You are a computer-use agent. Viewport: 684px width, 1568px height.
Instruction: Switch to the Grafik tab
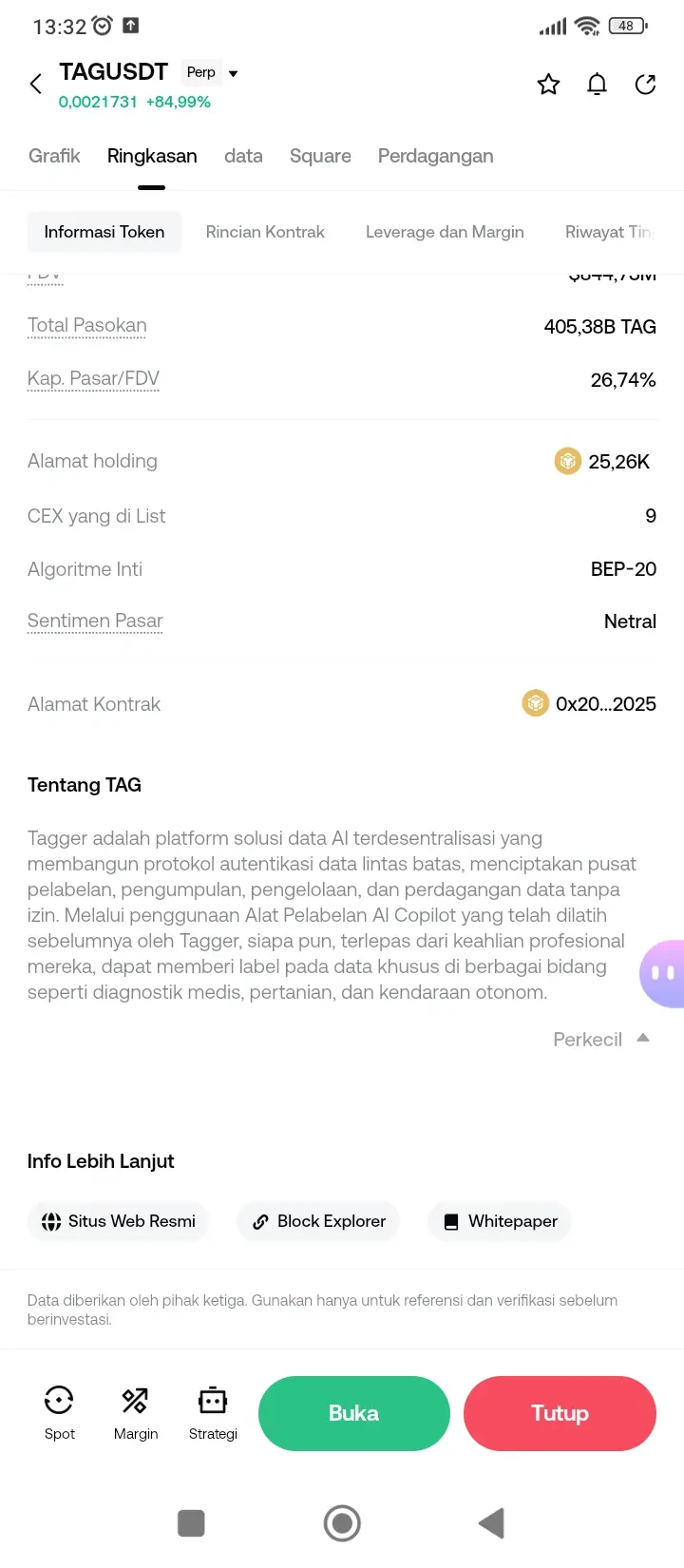point(54,156)
